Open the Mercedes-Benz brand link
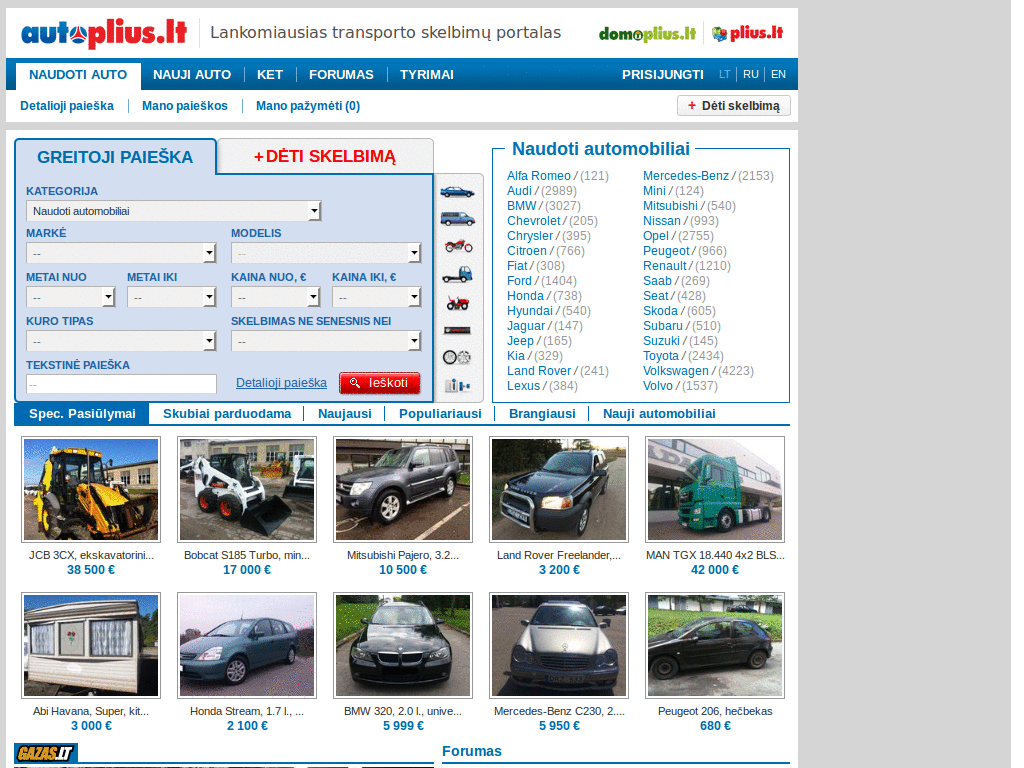The height and width of the screenshot is (768, 1024). [686, 176]
